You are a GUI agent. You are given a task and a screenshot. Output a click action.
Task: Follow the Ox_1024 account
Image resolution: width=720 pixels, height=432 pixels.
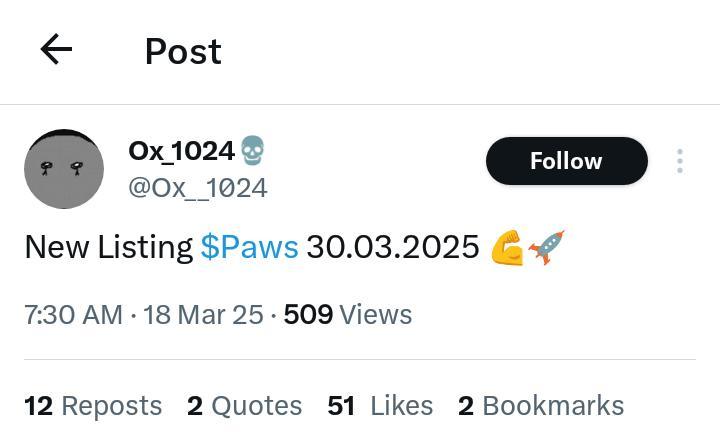pyautogui.click(x=566, y=161)
